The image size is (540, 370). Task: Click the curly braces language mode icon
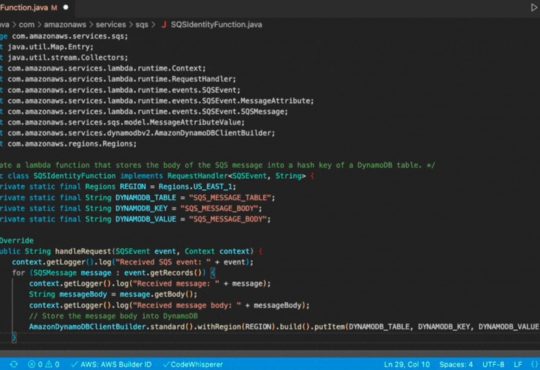click(x=534, y=364)
